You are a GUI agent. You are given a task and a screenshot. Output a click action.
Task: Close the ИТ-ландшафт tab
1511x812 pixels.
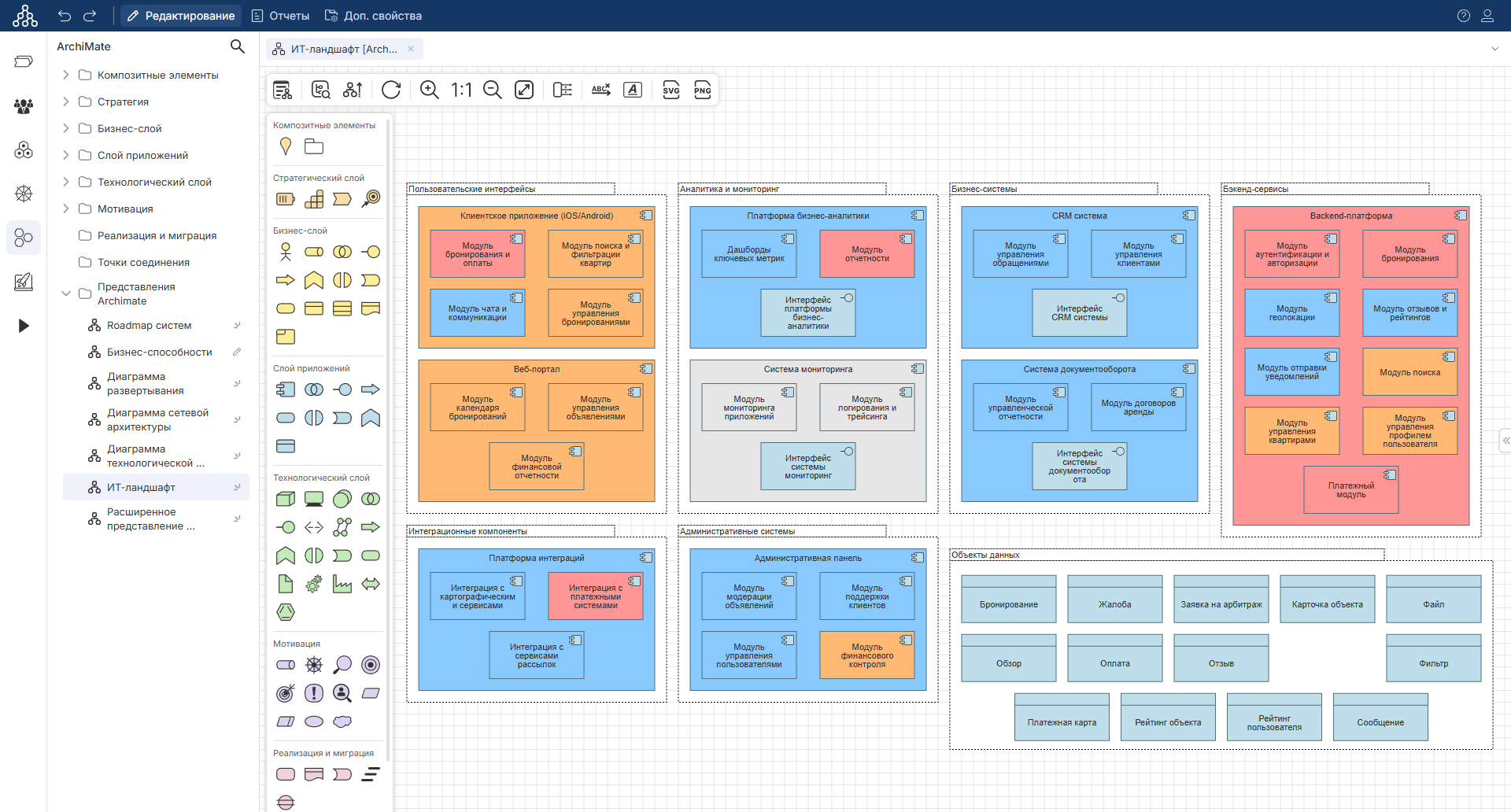click(411, 49)
